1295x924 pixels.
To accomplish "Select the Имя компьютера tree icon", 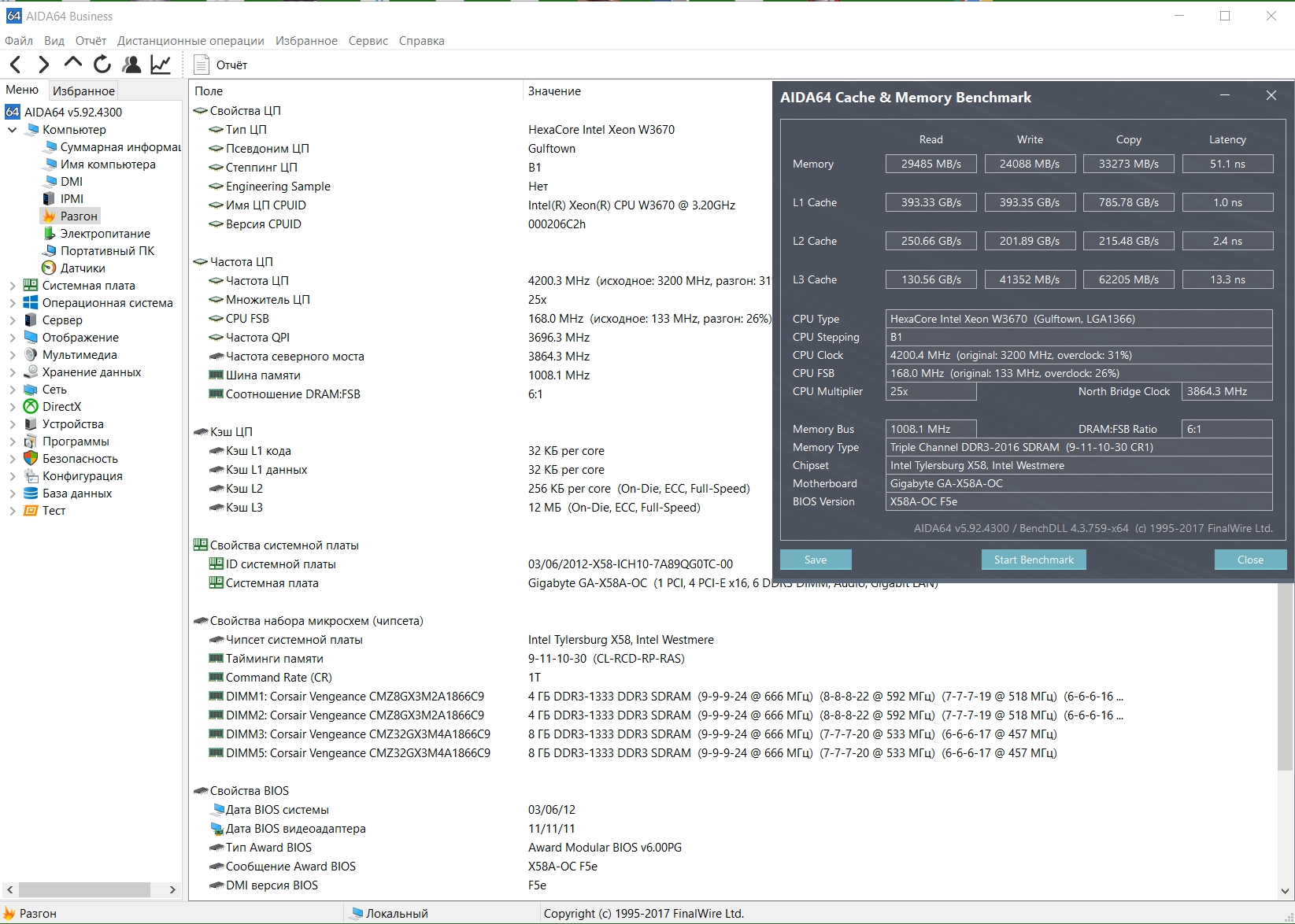I will point(50,164).
